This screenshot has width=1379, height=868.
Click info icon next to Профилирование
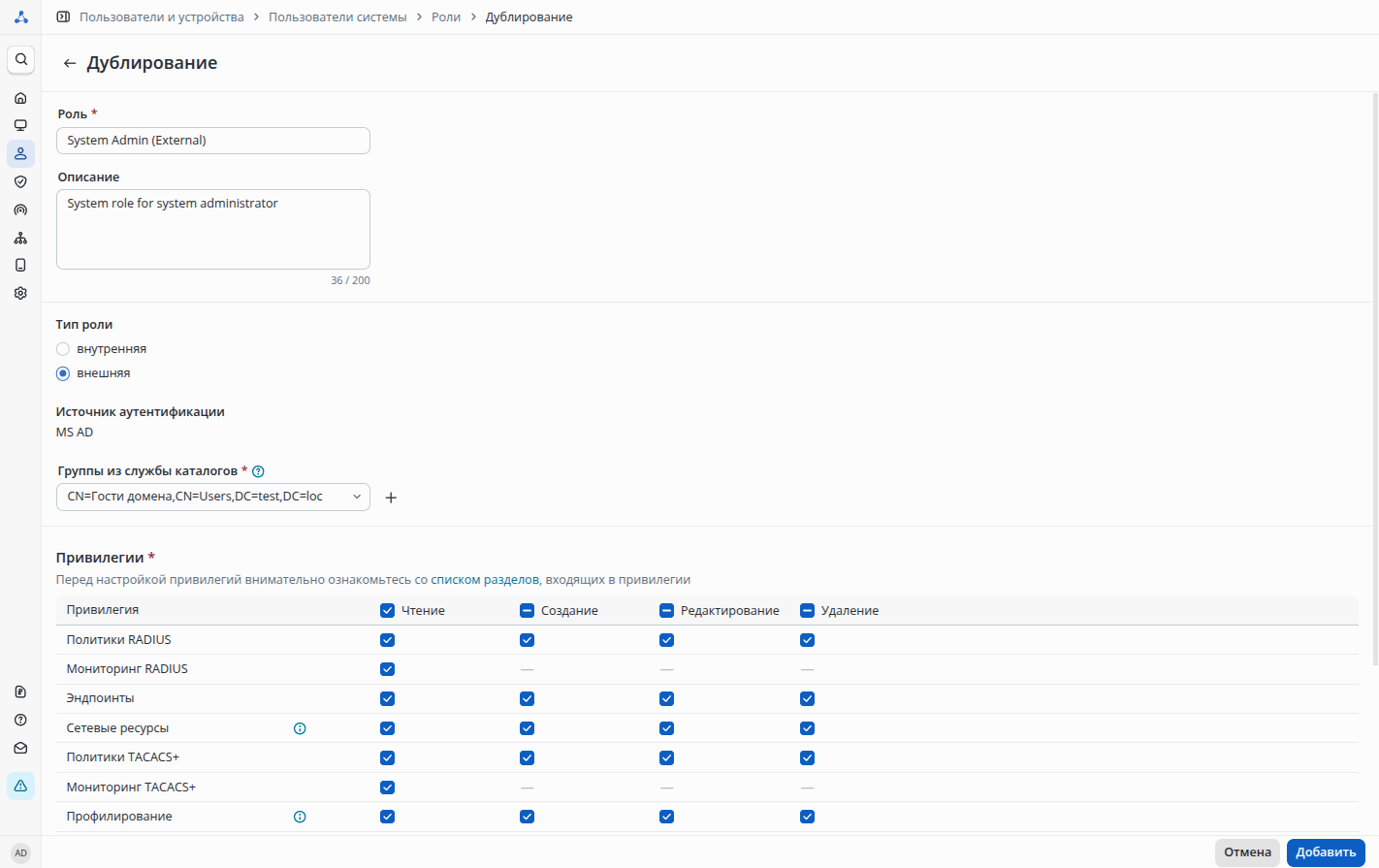pos(300,817)
